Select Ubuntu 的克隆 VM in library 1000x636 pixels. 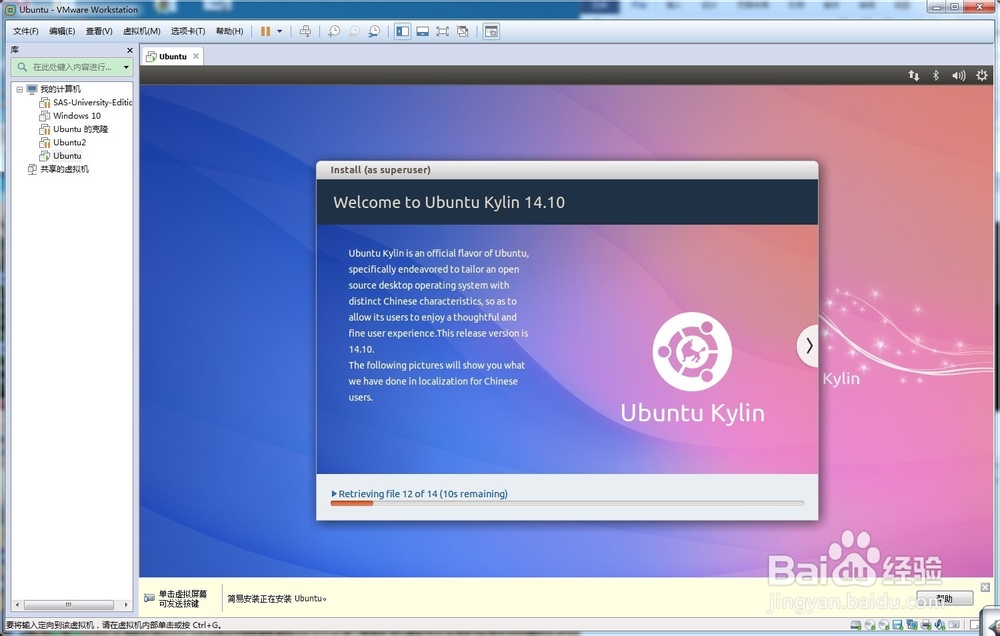(80, 129)
